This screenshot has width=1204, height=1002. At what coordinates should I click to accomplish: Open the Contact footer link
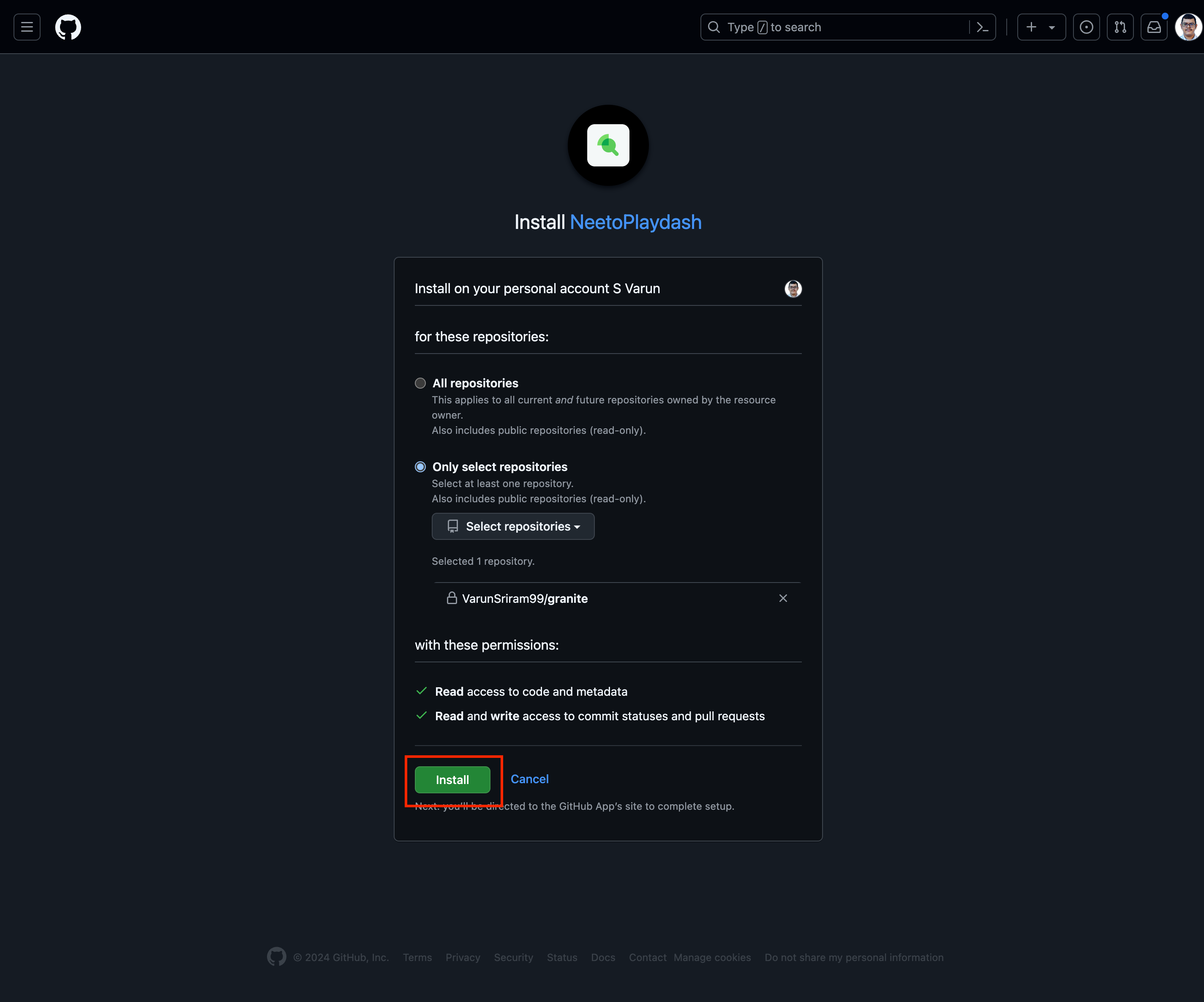click(x=648, y=957)
